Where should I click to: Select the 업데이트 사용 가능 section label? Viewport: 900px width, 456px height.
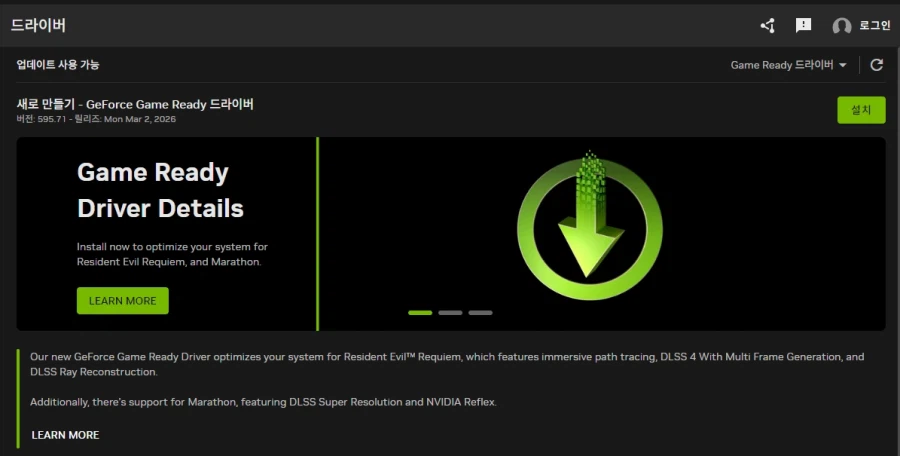[58, 65]
